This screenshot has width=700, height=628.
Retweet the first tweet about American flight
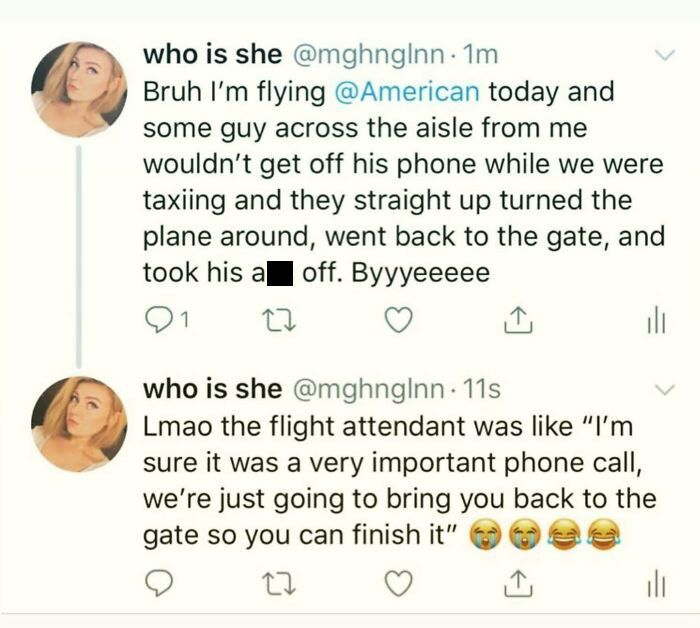[x=279, y=321]
